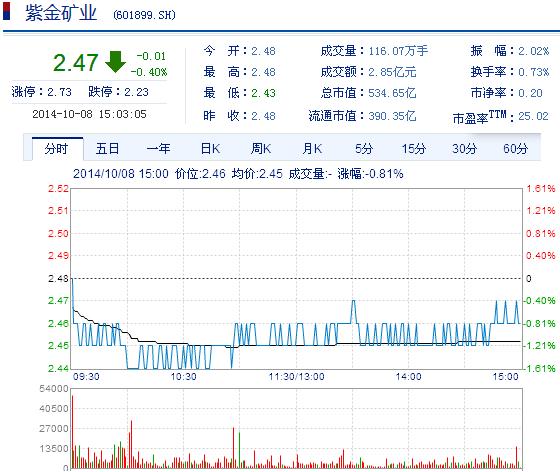The height and width of the screenshot is (472, 560).
Task: Click the intraday price line chart area
Action: point(296,278)
